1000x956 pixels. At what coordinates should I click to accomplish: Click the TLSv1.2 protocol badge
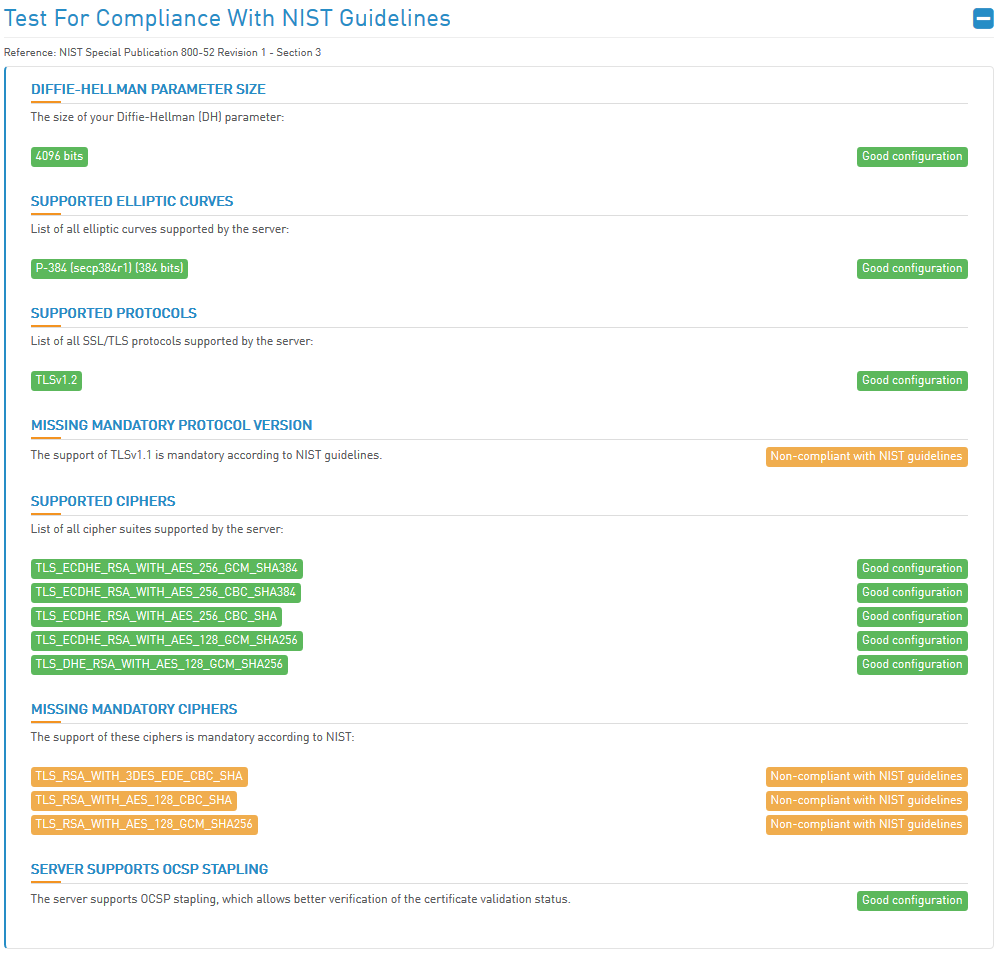(x=56, y=380)
